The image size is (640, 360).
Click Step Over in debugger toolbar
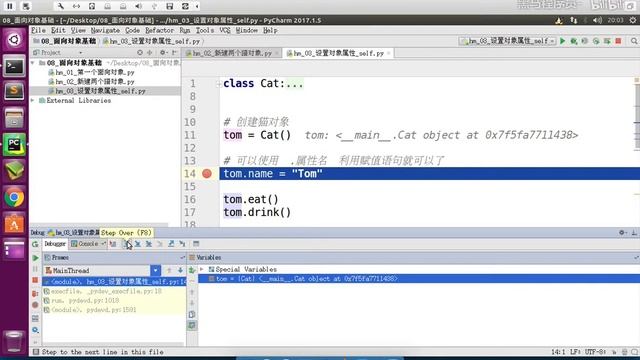pyautogui.click(x=127, y=244)
